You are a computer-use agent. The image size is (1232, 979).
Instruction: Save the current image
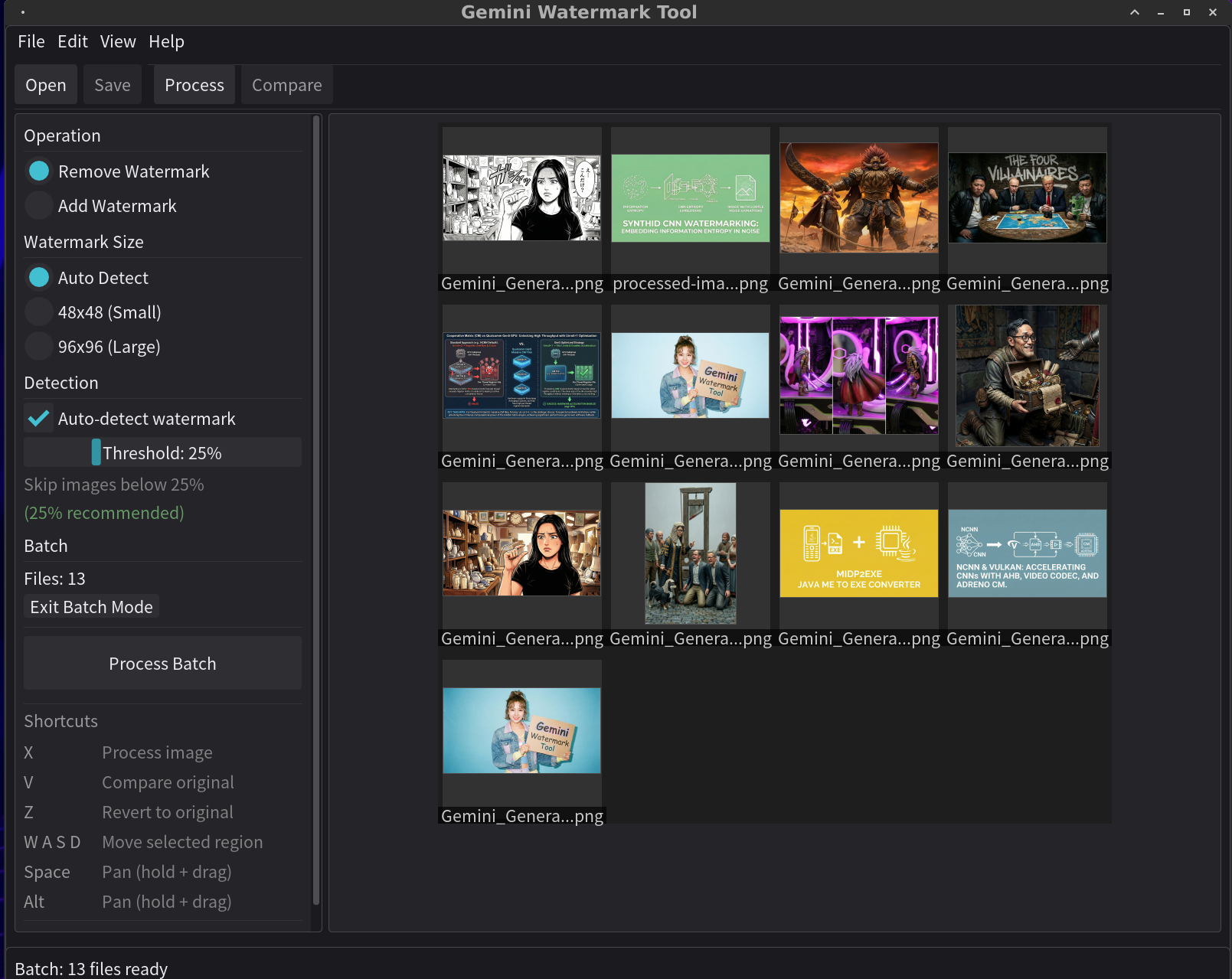point(112,84)
